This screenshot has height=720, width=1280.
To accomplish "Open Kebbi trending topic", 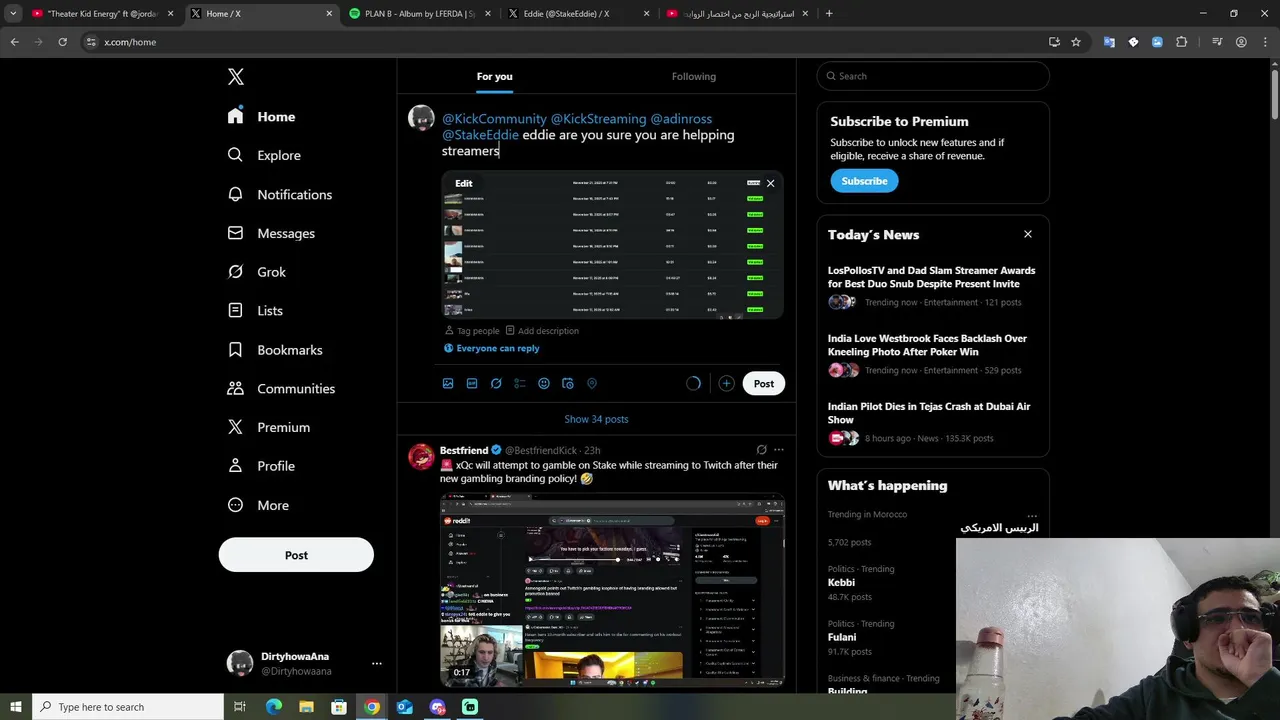I will [841, 582].
